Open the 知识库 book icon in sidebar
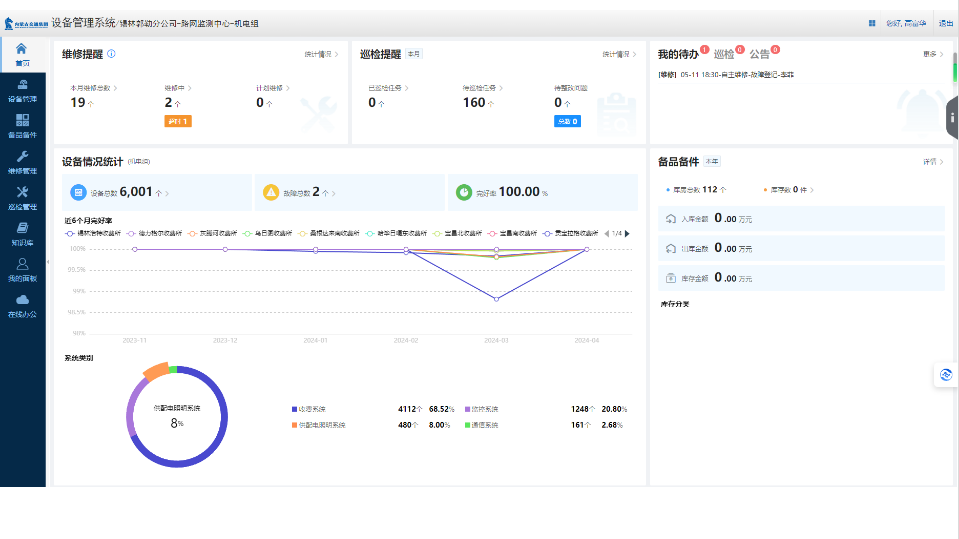 click(x=22, y=234)
